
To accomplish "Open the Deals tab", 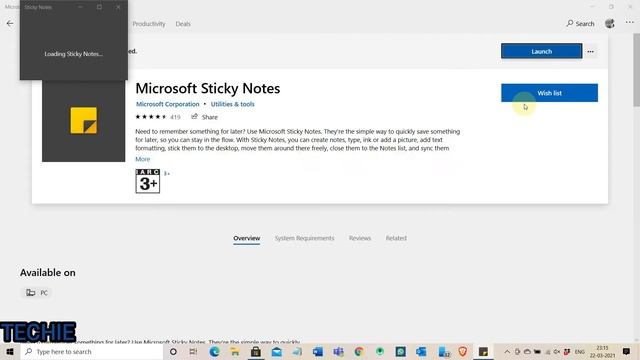I will point(183,24).
